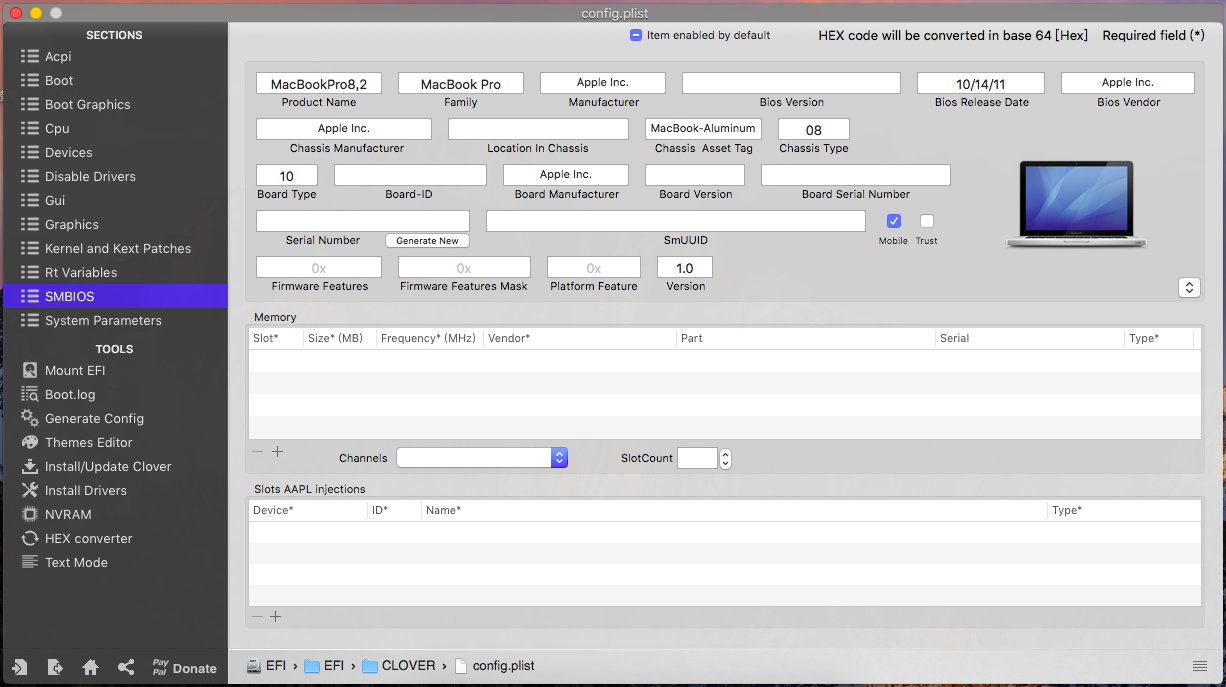This screenshot has width=1226, height=687.
Task: Click the EFI folder in the path bar
Action: (x=324, y=665)
